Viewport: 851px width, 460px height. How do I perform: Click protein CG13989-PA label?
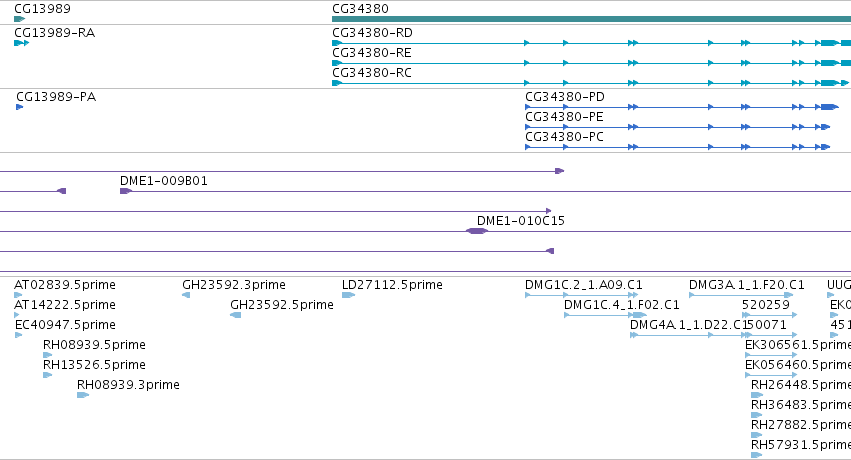56,97
